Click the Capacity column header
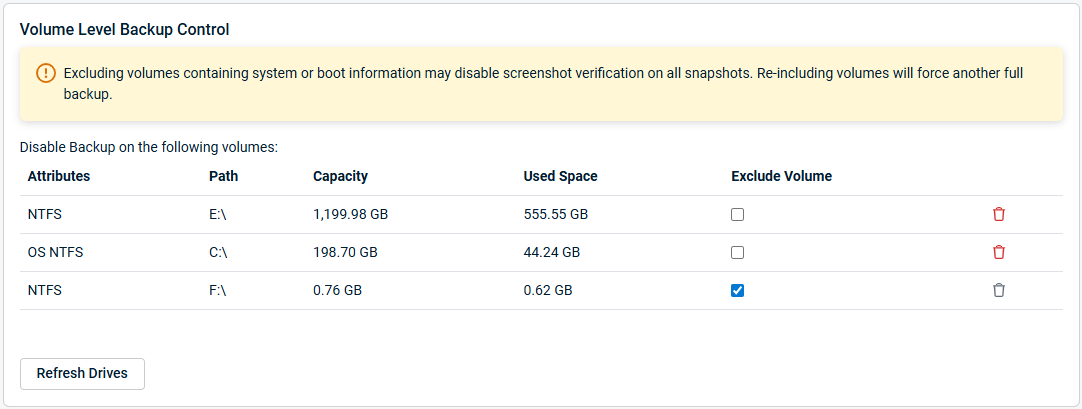 tap(340, 176)
